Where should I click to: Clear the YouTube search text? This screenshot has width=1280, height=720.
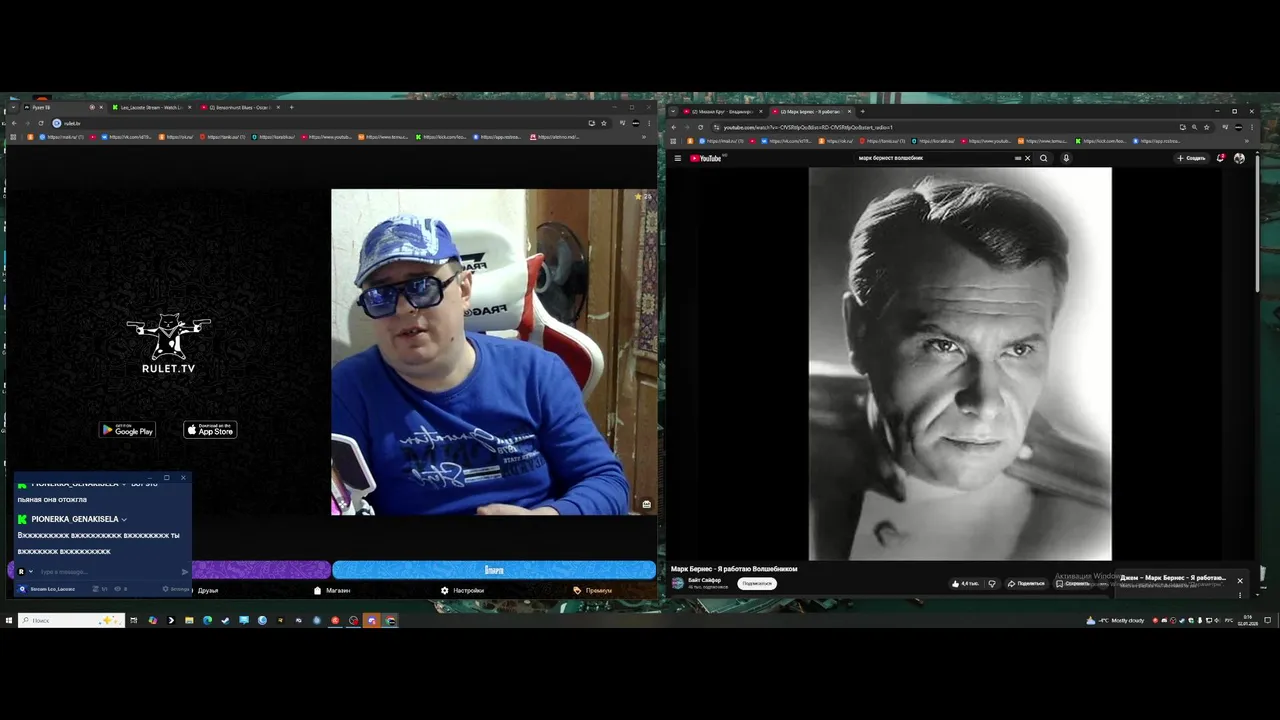1027,158
